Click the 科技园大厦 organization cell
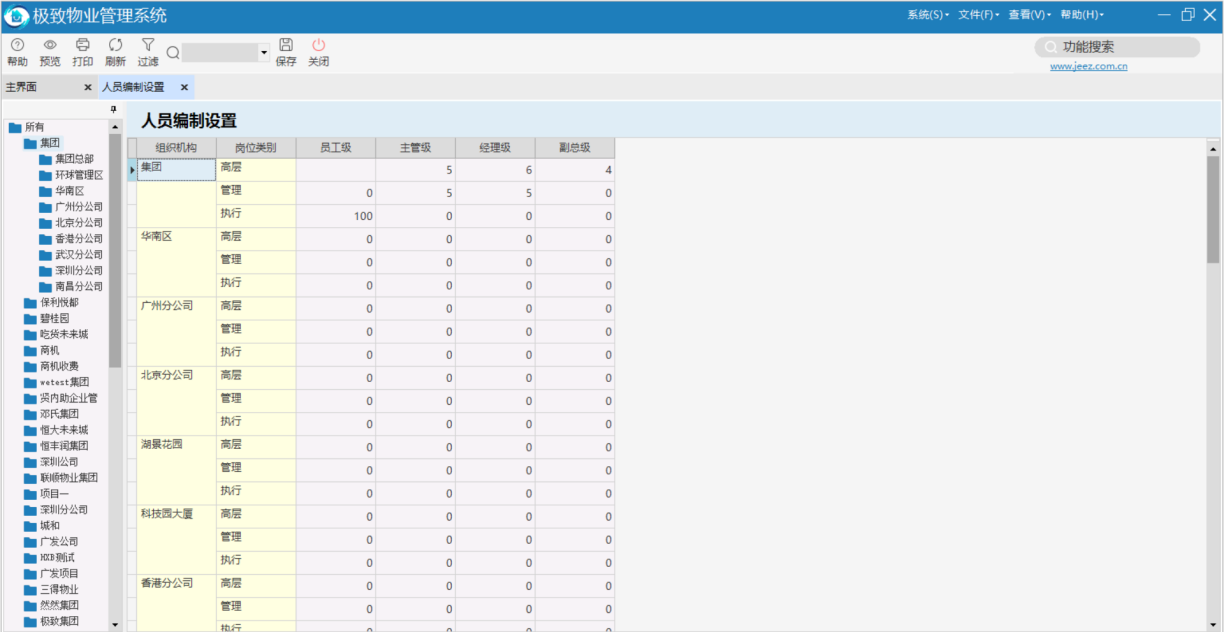The image size is (1224, 632). coord(176,539)
